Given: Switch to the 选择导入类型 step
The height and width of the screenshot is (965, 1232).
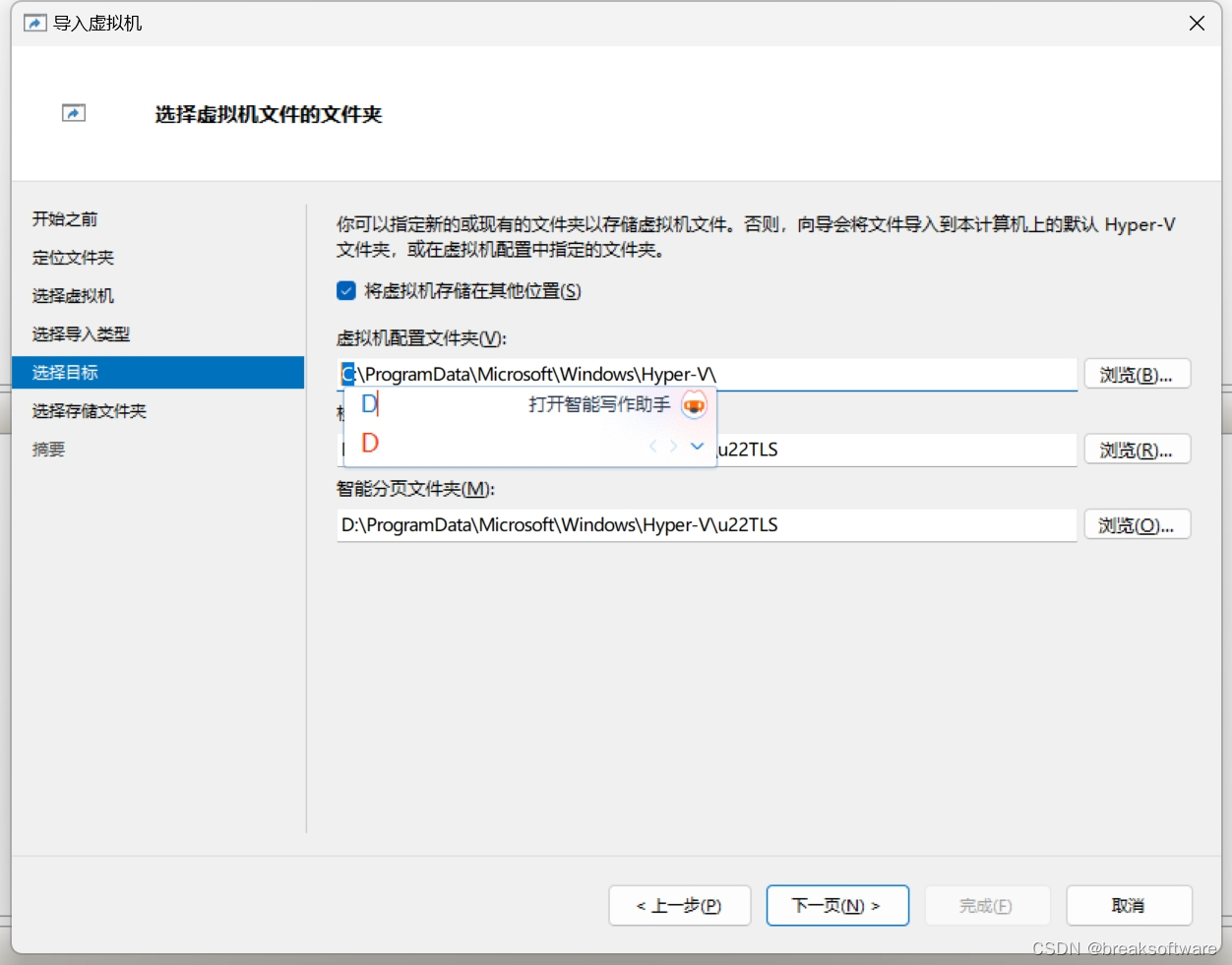Looking at the screenshot, I should coord(81,334).
